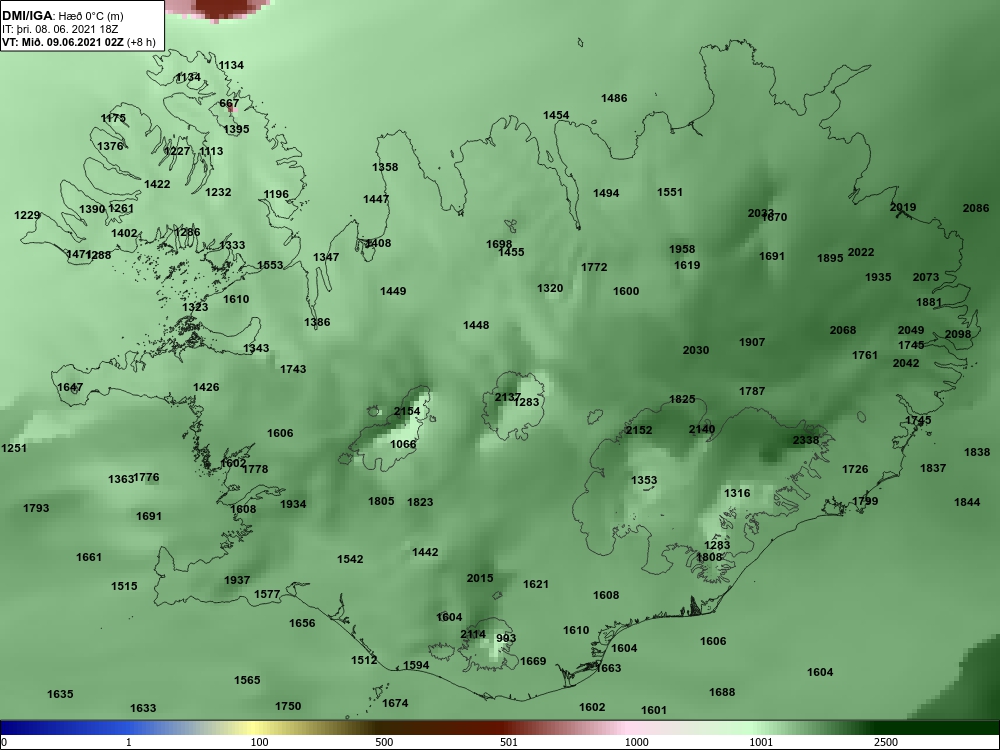Select the map value 2086
The image size is (1000, 750).
click(x=976, y=208)
